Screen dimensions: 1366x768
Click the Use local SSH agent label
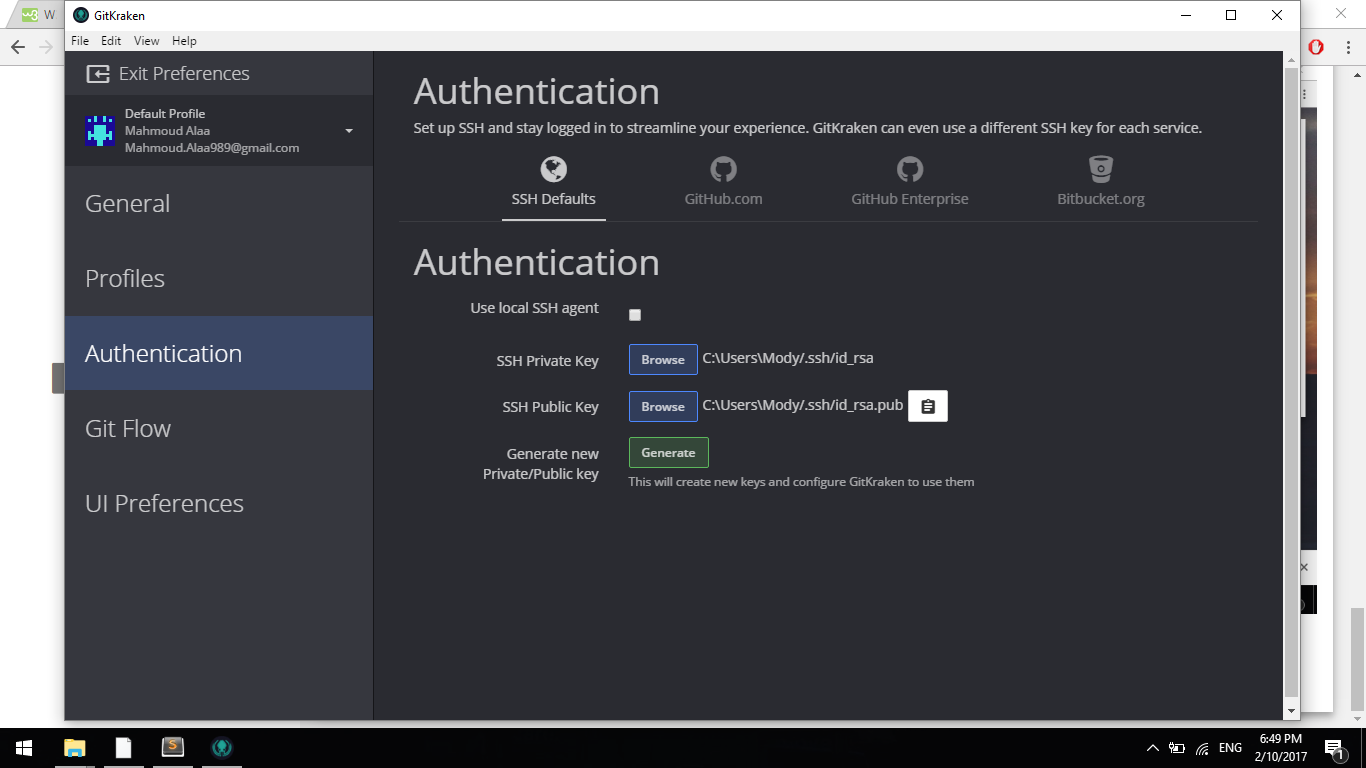pos(534,308)
